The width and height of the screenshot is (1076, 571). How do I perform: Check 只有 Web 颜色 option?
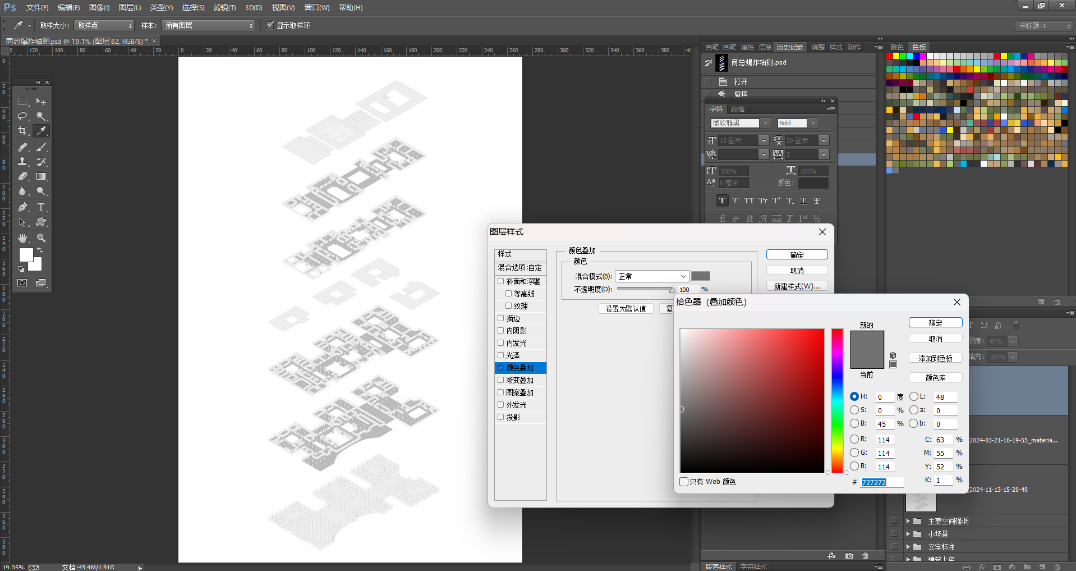(x=684, y=482)
